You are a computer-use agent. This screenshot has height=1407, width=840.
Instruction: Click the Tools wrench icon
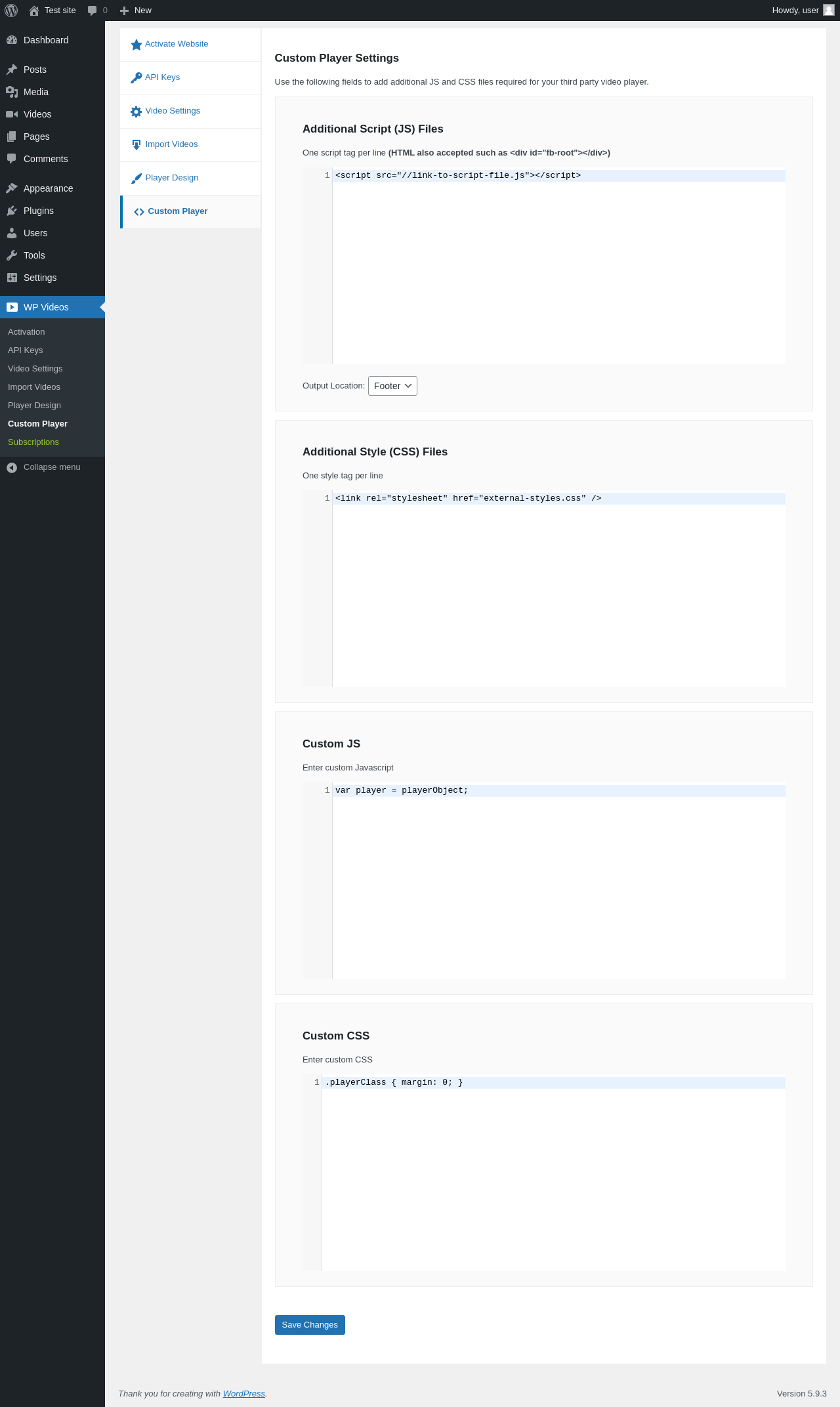pyautogui.click(x=12, y=255)
